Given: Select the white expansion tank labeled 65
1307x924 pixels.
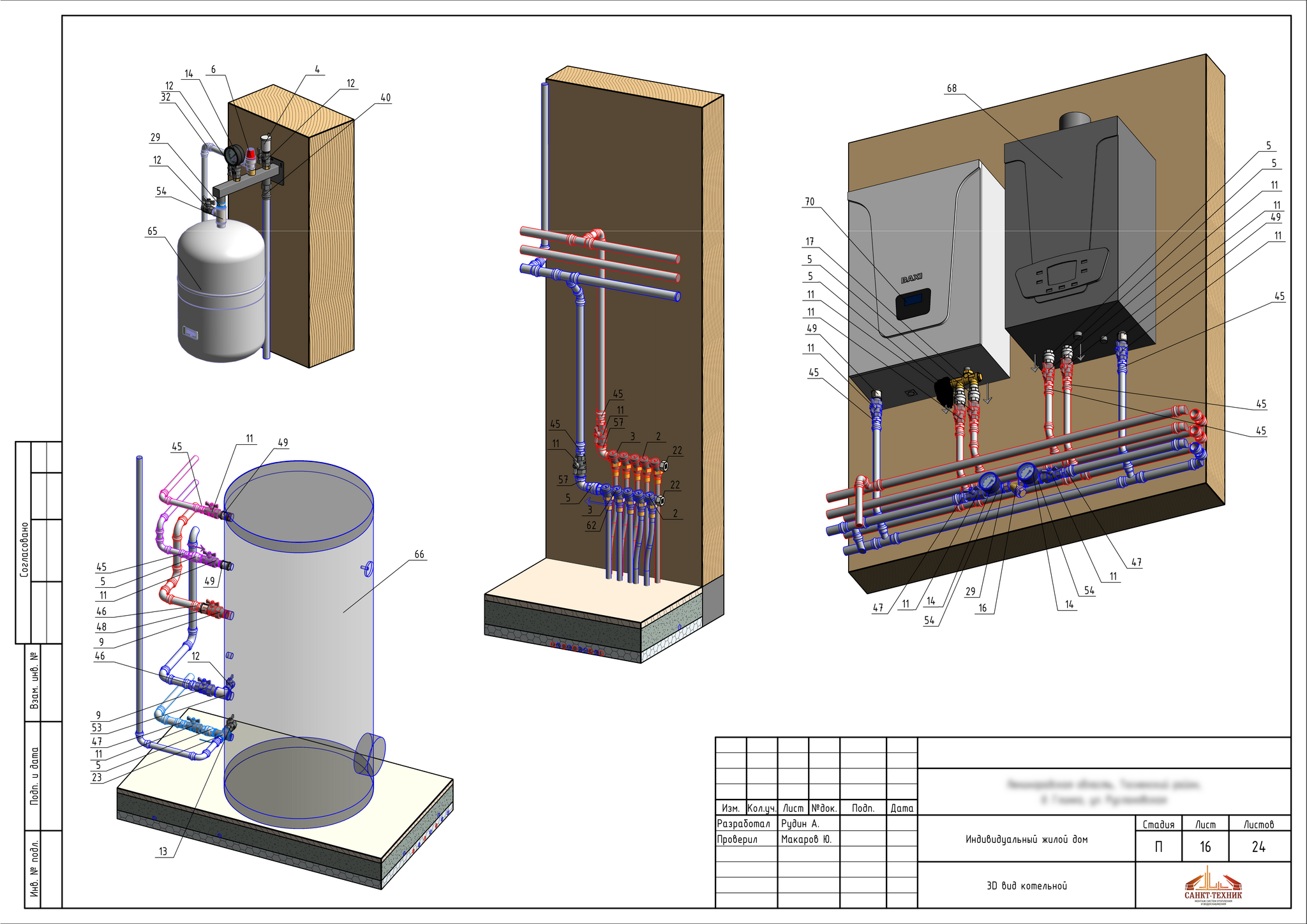Looking at the screenshot, I should coord(221,290).
